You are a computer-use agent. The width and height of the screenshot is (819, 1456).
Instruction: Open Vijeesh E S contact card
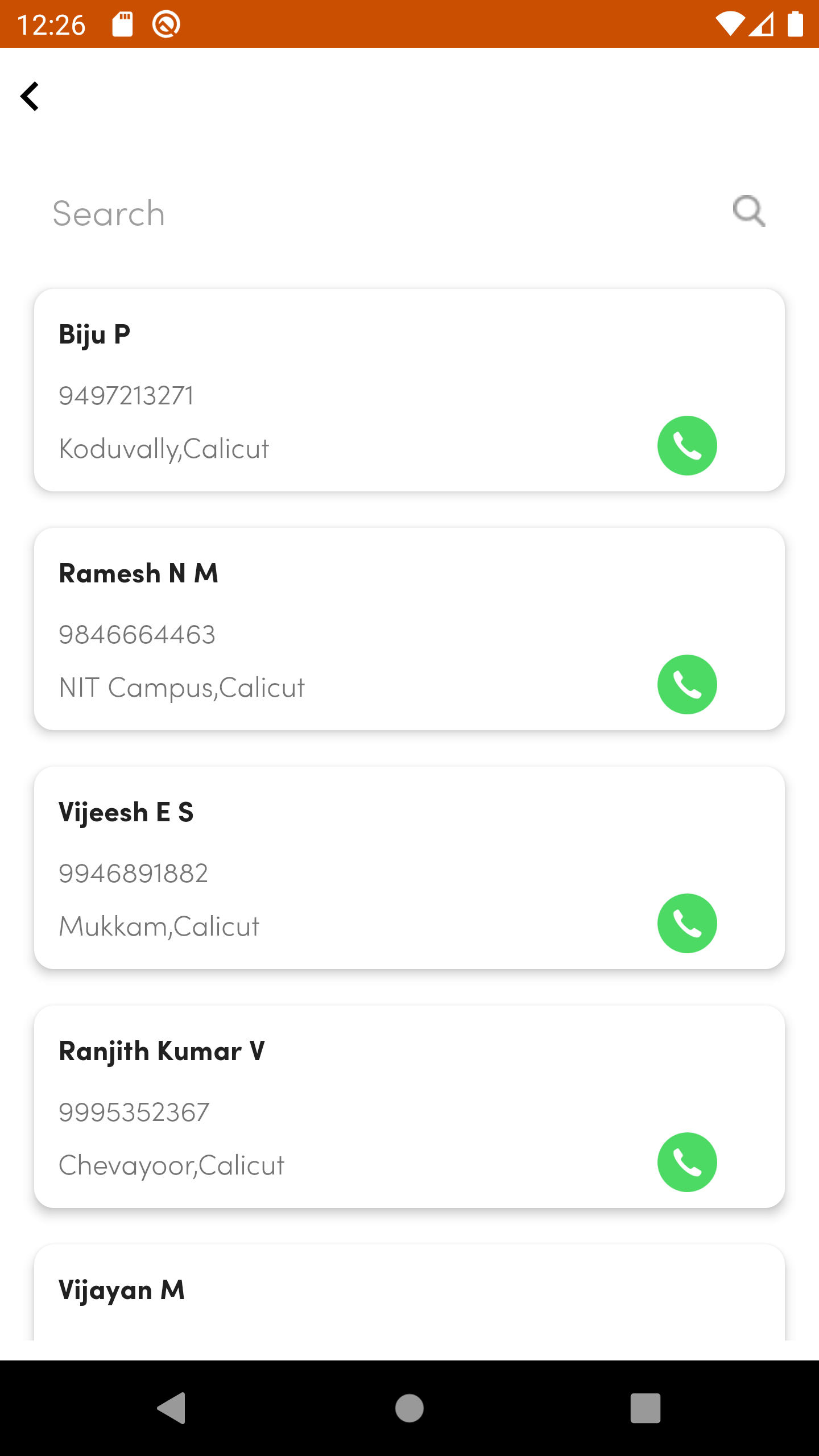[409, 868]
